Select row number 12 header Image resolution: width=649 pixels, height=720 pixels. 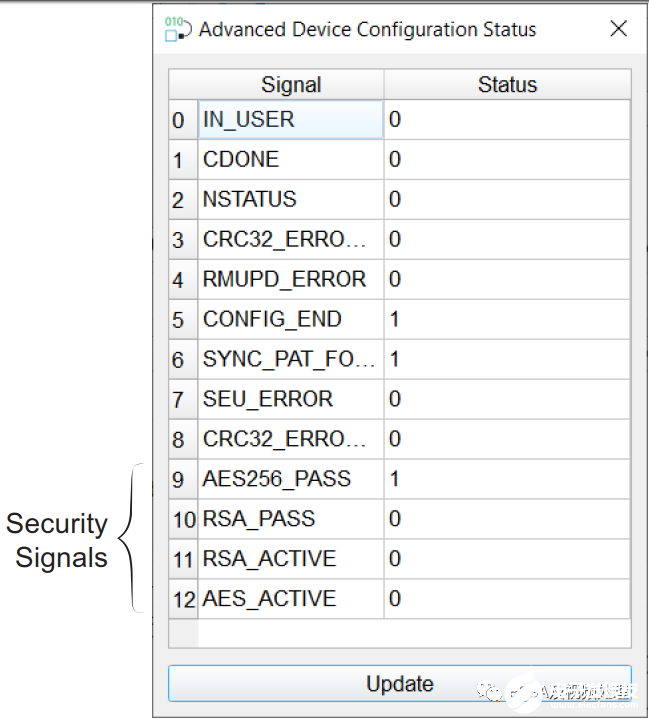point(183,599)
